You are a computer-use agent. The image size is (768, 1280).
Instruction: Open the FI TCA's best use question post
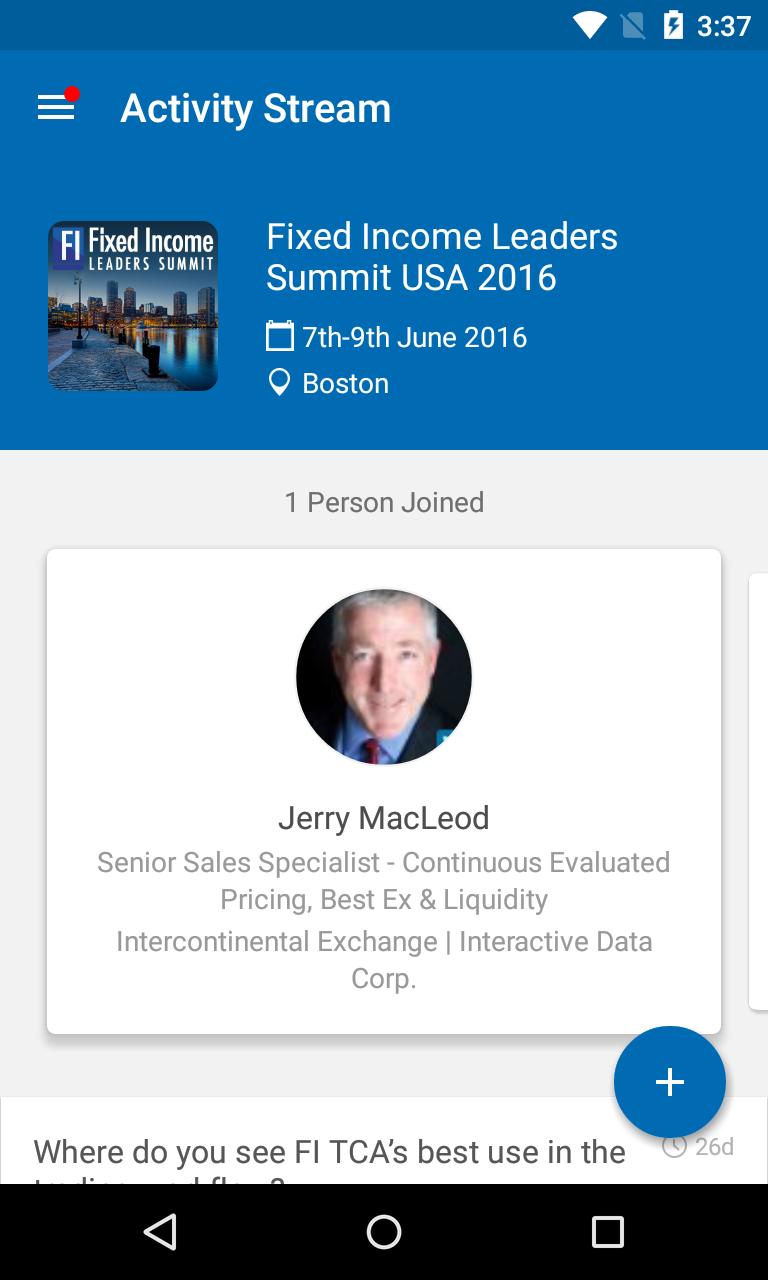click(x=330, y=1153)
